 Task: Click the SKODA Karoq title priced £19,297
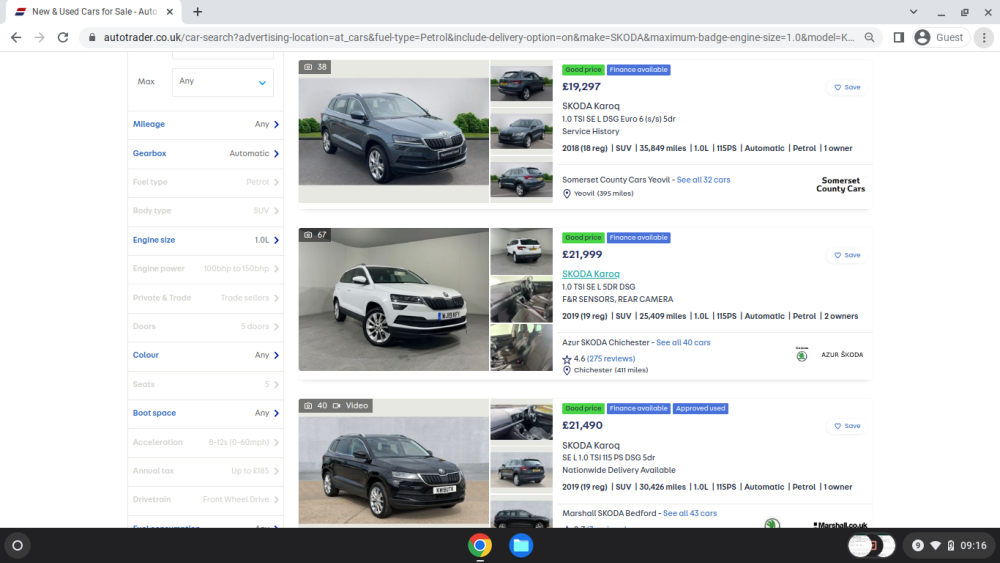[x=591, y=106]
